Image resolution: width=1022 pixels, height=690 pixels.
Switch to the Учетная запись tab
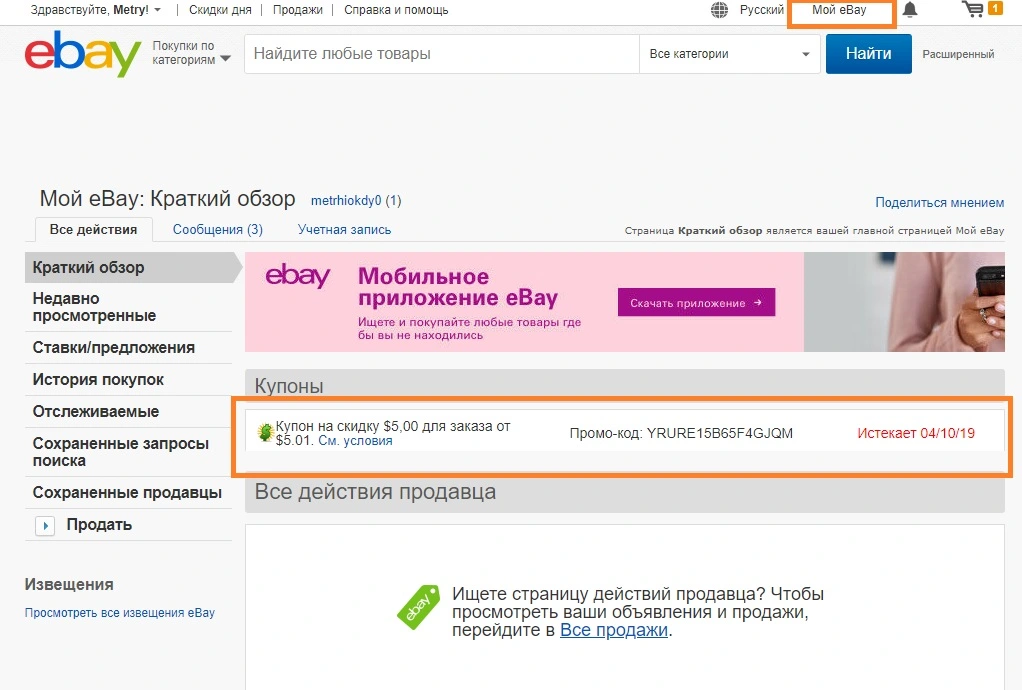pyautogui.click(x=344, y=229)
